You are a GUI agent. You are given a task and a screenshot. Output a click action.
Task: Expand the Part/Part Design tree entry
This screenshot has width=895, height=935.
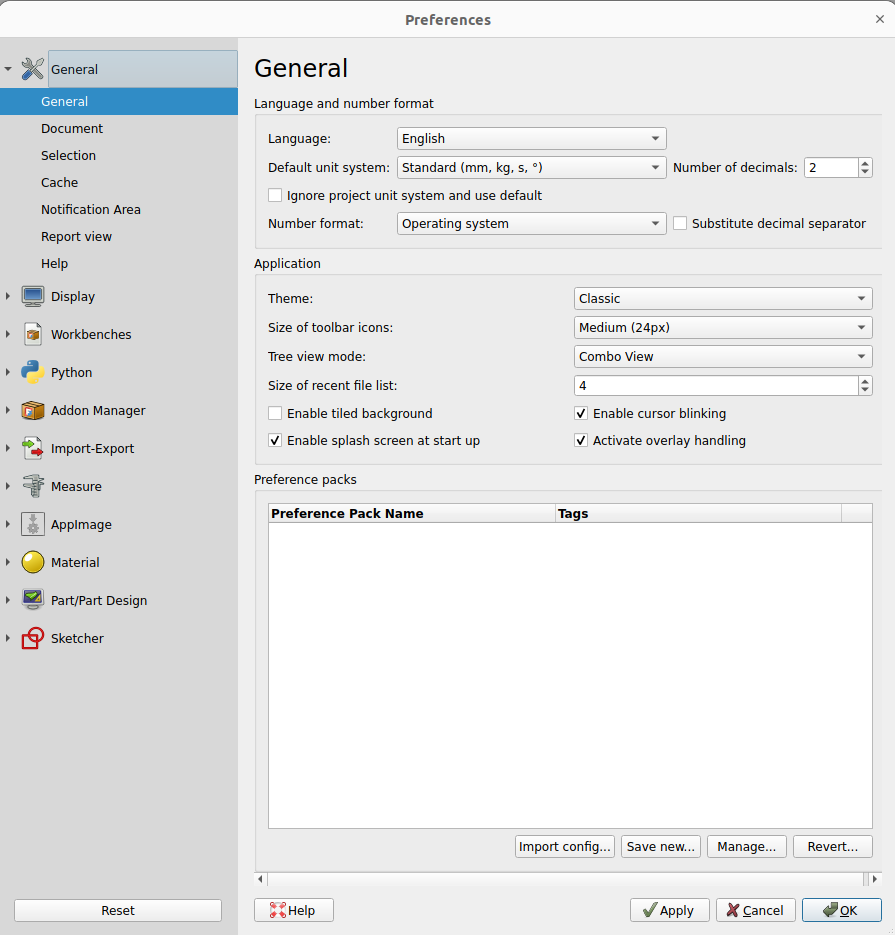point(9,600)
